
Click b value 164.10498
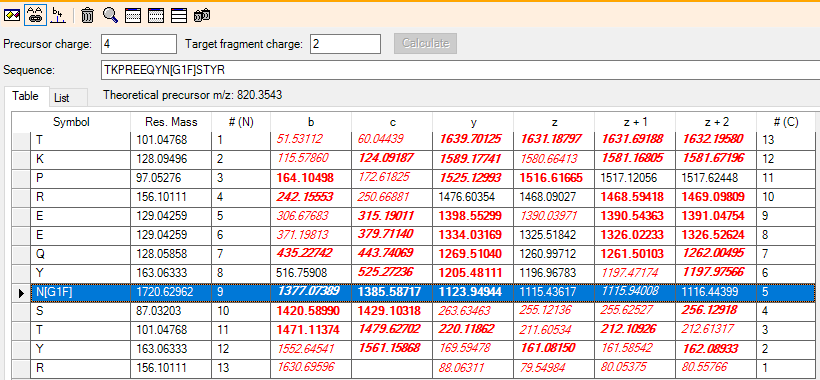[311, 178]
